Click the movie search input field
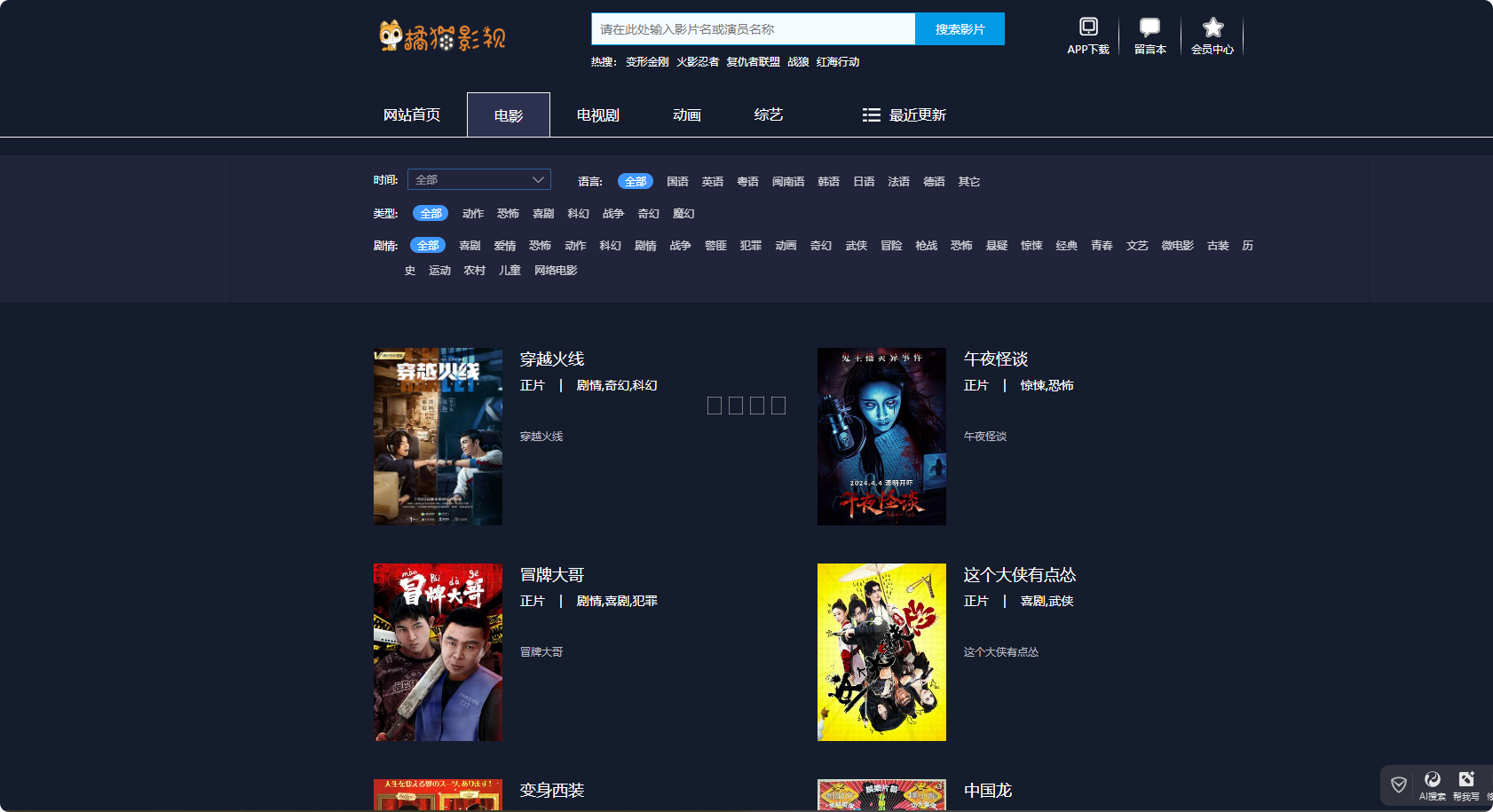This screenshot has height=812, width=1493. click(753, 29)
